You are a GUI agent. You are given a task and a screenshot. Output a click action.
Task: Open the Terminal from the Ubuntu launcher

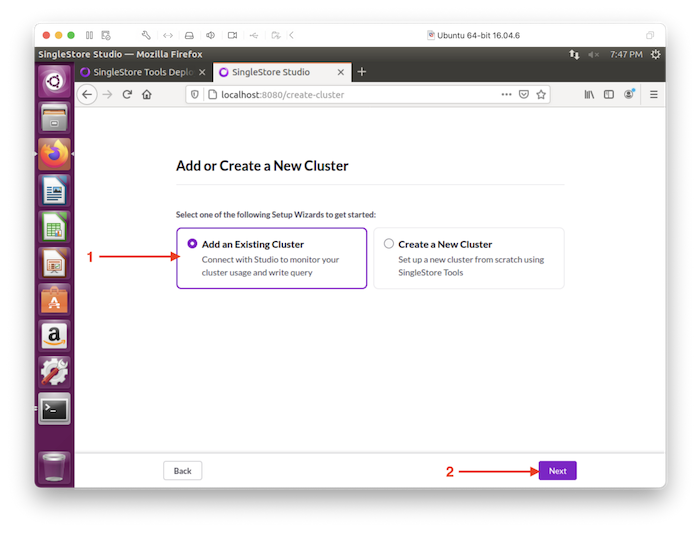54,408
